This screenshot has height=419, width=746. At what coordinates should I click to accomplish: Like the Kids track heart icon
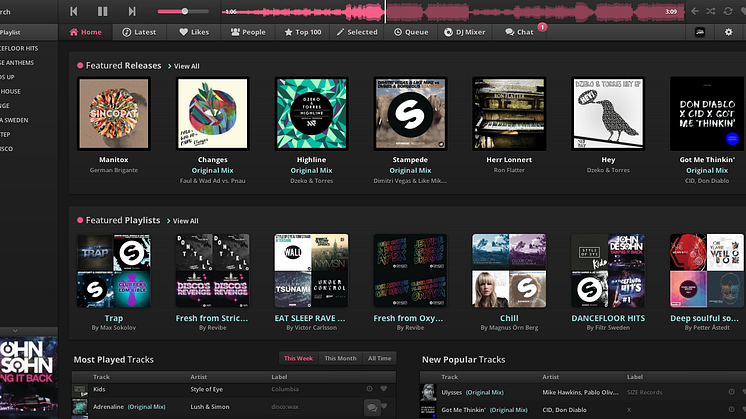point(383,389)
